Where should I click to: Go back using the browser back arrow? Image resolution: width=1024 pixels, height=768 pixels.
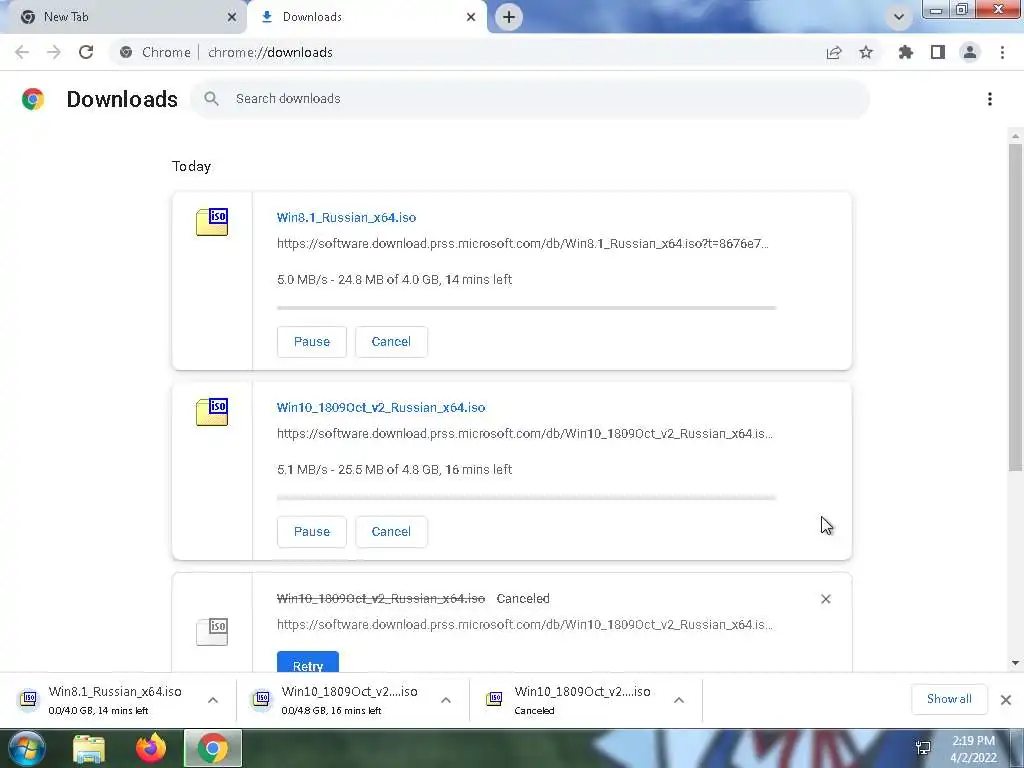22,52
